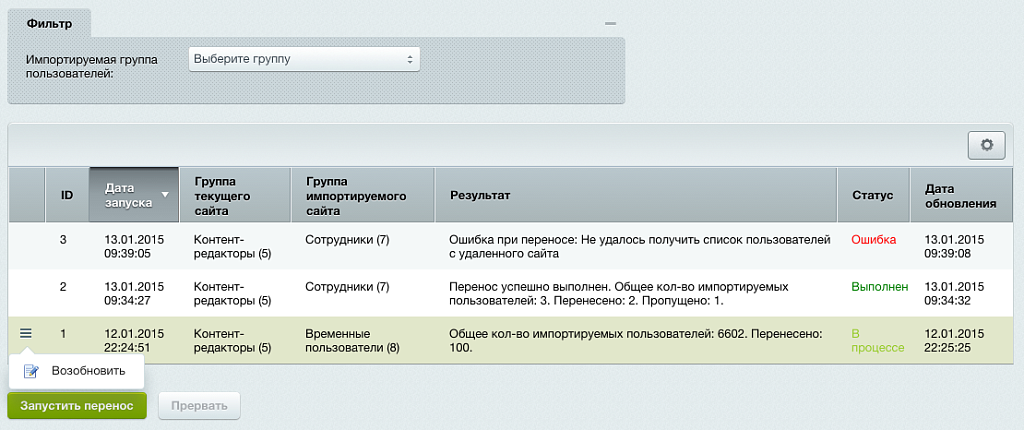Open the grid settings gear button
The width and height of the screenshot is (1024, 430).
[x=986, y=145]
